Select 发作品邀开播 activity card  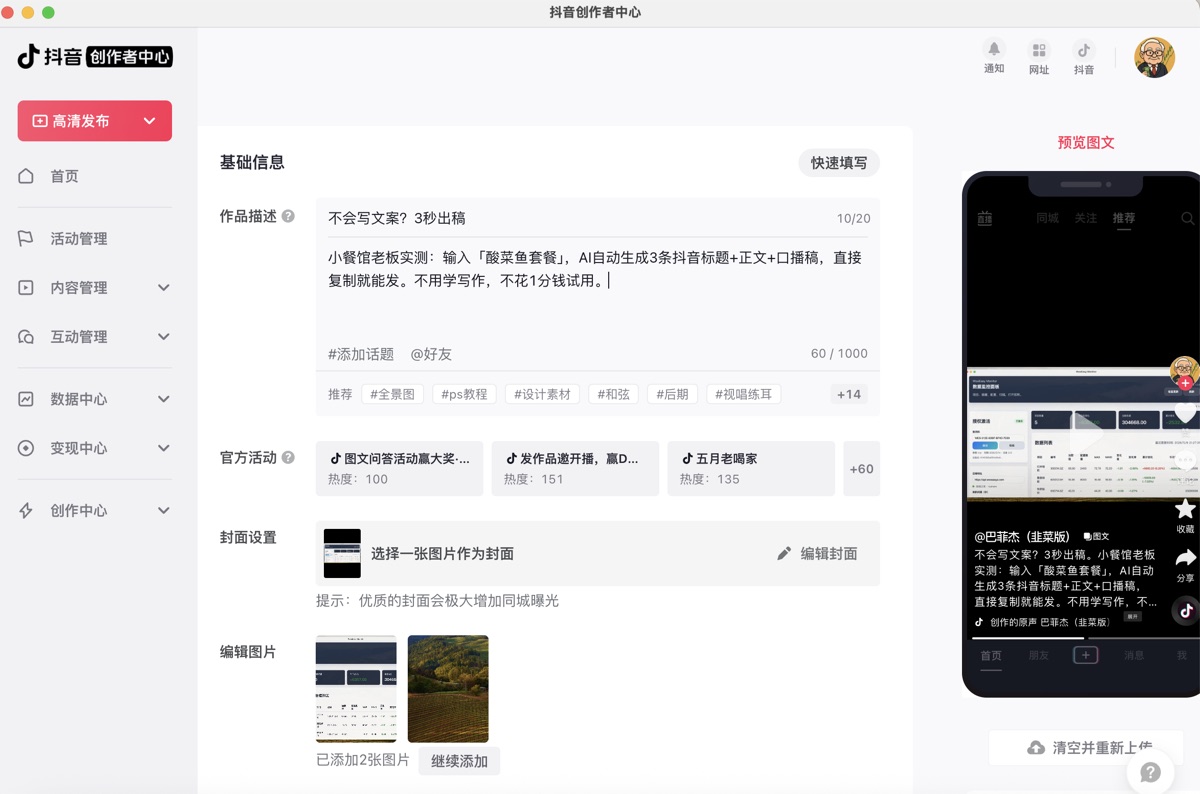(x=575, y=468)
